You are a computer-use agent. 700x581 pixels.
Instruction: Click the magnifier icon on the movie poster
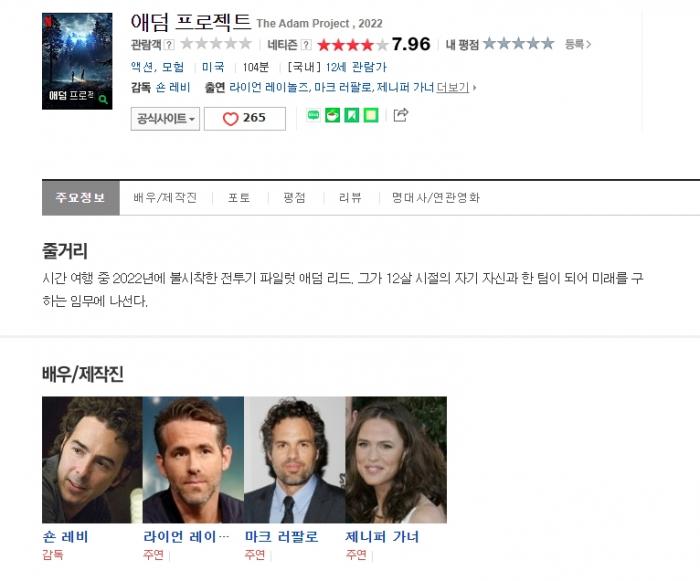click(x=103, y=99)
